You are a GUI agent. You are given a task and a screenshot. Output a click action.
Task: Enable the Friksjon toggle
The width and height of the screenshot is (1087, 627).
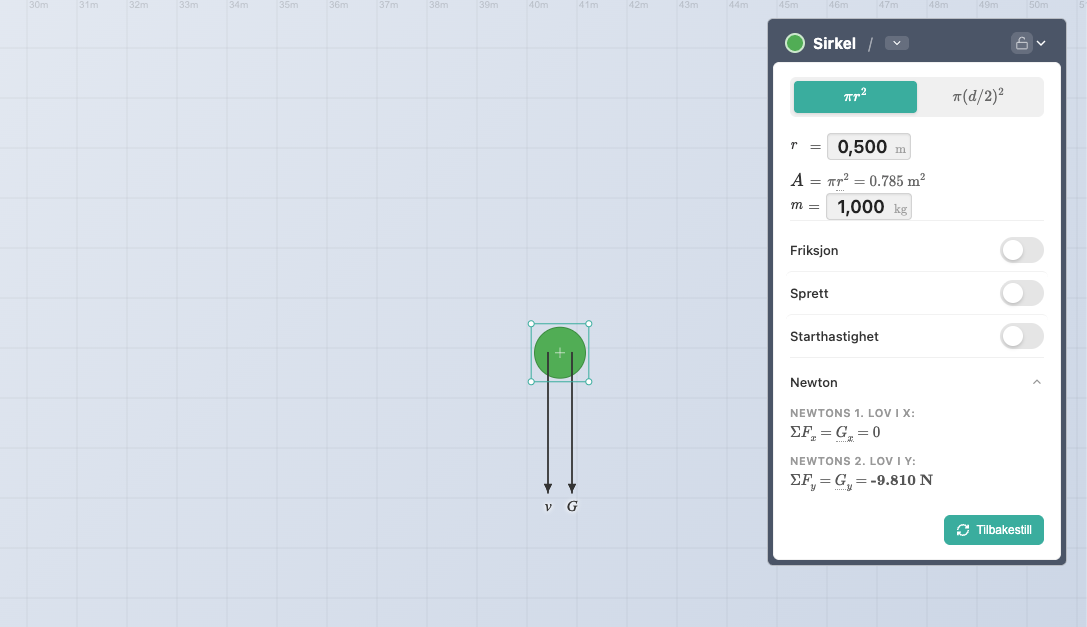1021,250
